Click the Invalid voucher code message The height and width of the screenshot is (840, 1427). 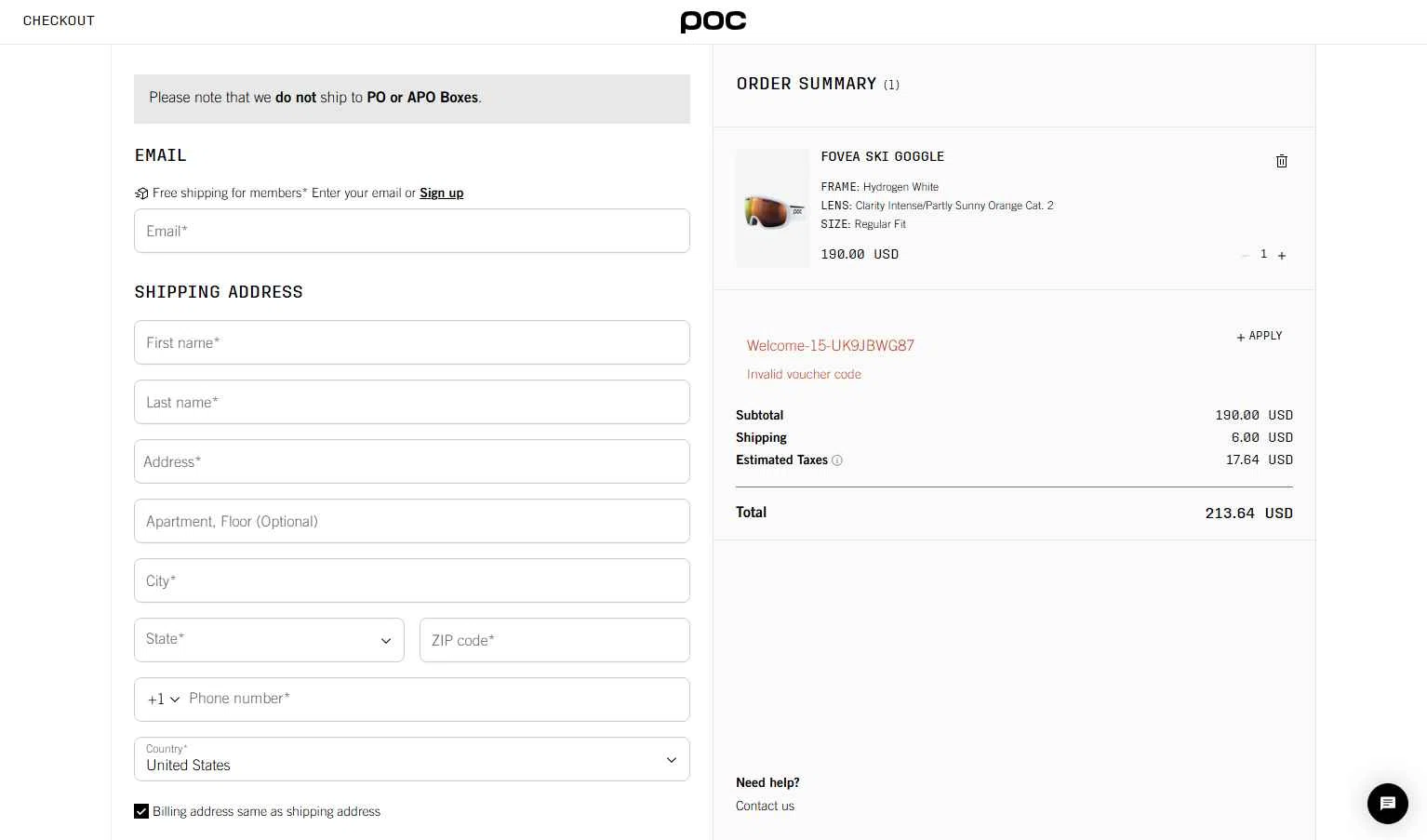pos(804,374)
